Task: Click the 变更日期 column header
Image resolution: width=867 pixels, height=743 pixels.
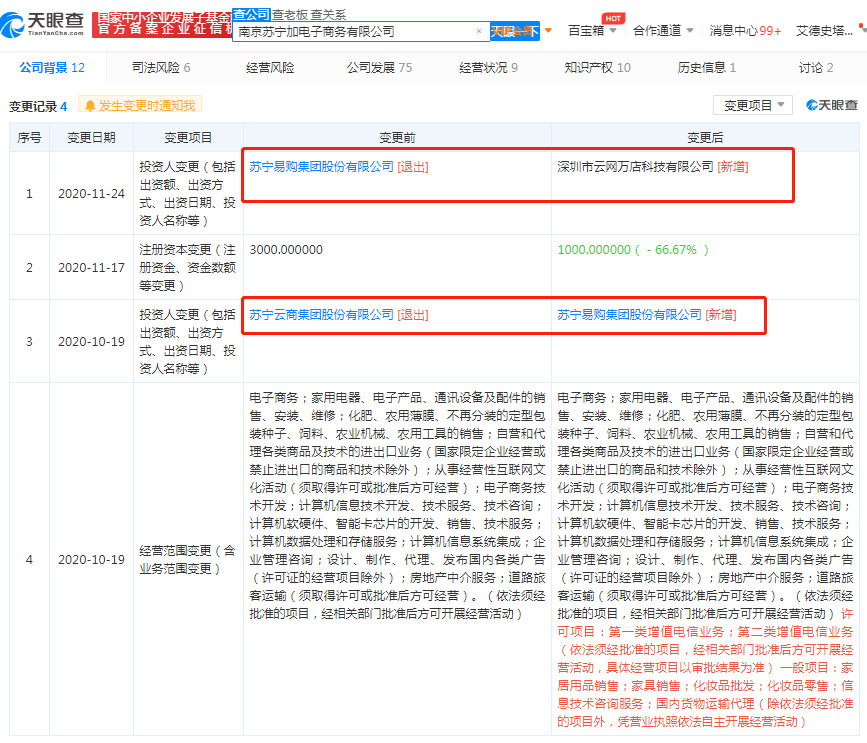Action: click(x=91, y=138)
